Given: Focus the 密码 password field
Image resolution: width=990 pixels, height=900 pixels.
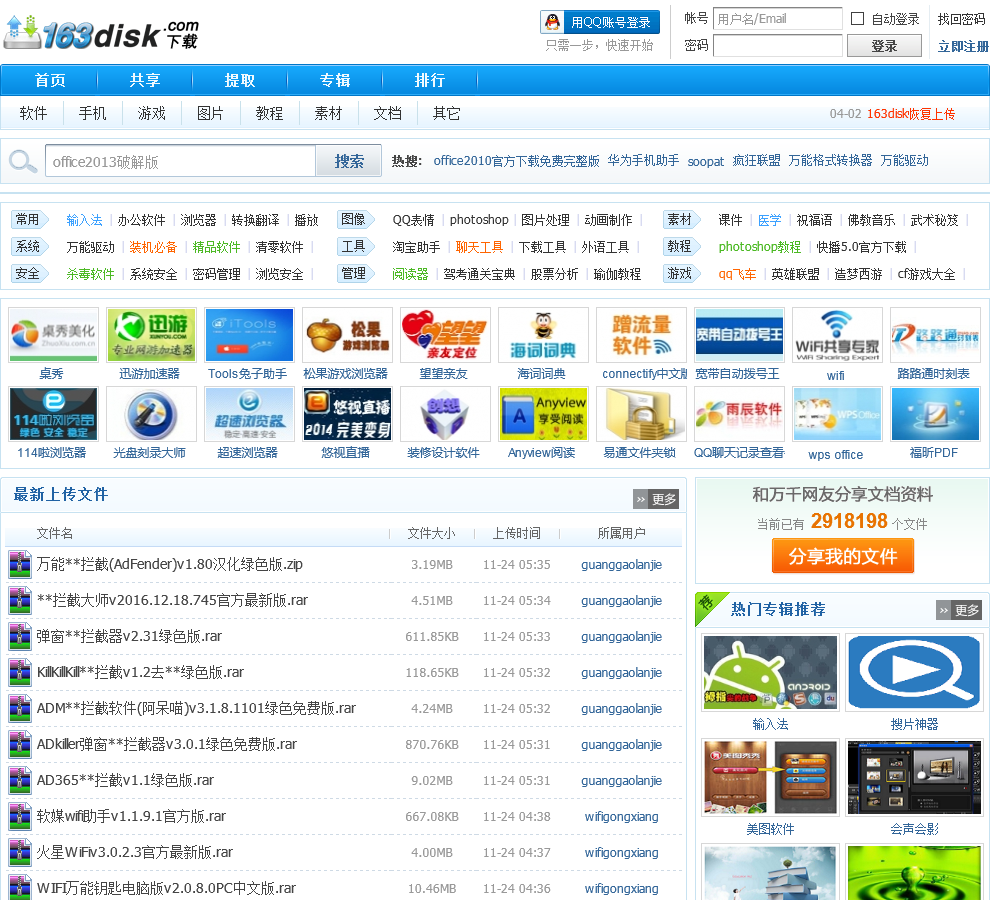Looking at the screenshot, I should 778,45.
